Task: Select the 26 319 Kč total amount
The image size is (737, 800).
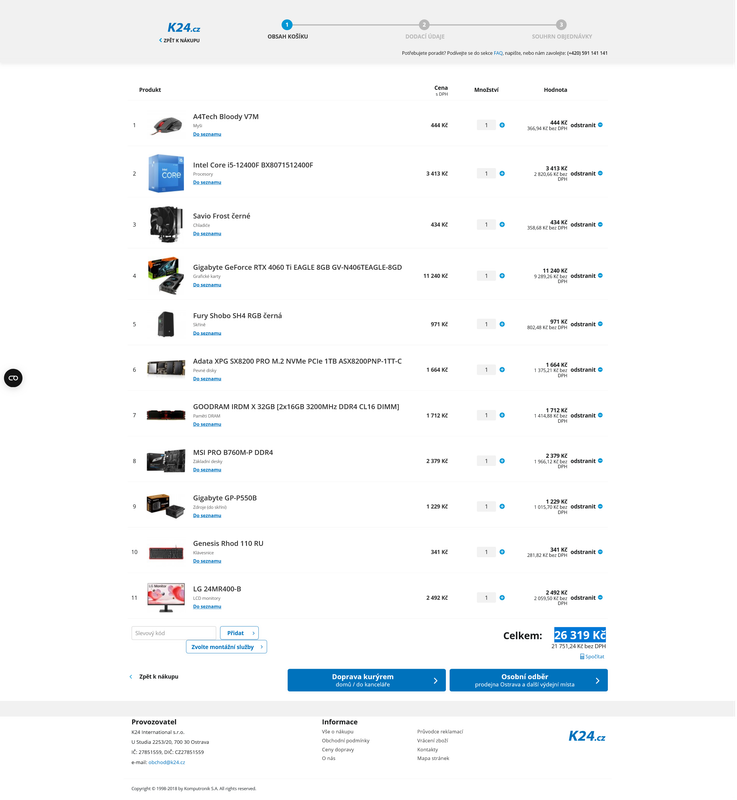Action: (x=581, y=636)
